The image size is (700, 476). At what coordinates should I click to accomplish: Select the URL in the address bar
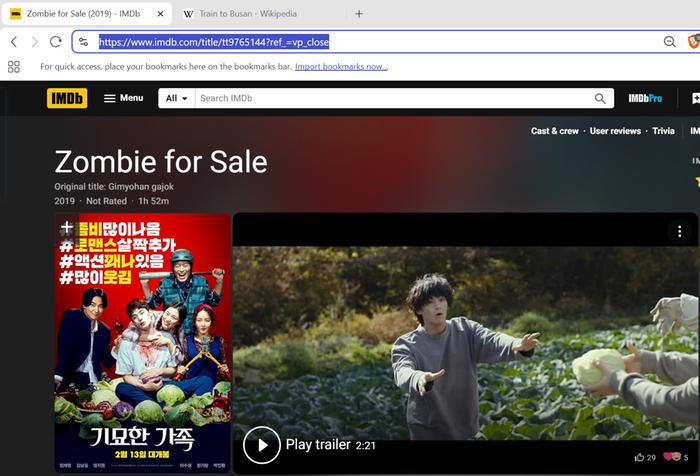click(x=214, y=42)
